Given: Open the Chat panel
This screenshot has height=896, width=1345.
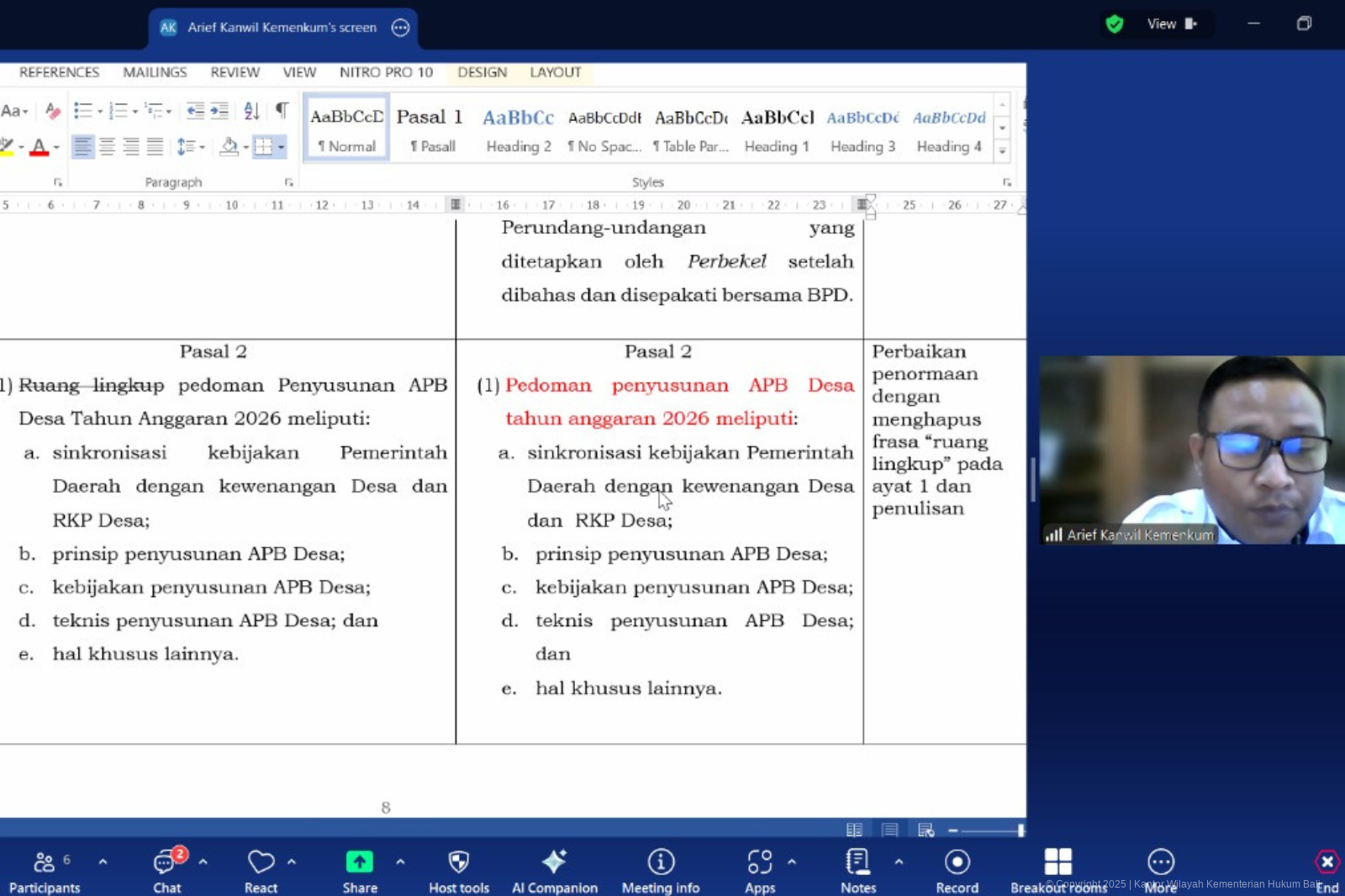Looking at the screenshot, I should pyautogui.click(x=166, y=870).
